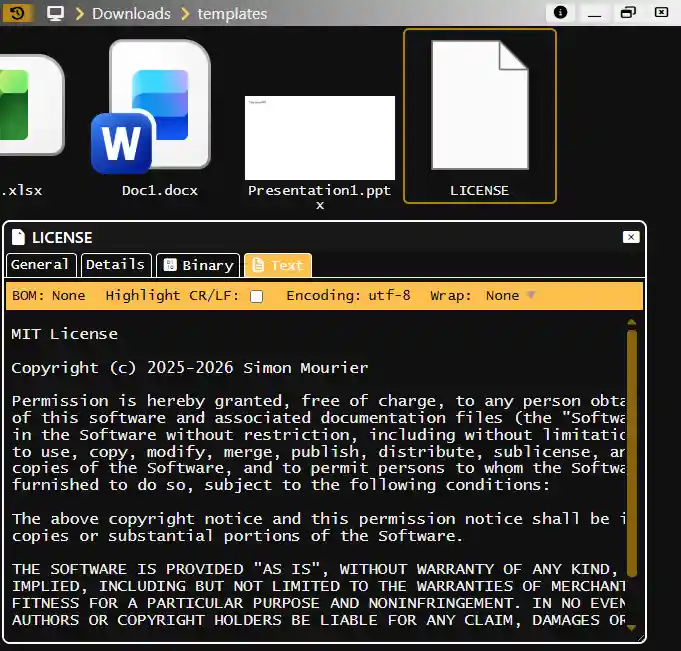681x651 pixels.
Task: Expand the chevron before Downloads
Action: click(x=79, y=14)
